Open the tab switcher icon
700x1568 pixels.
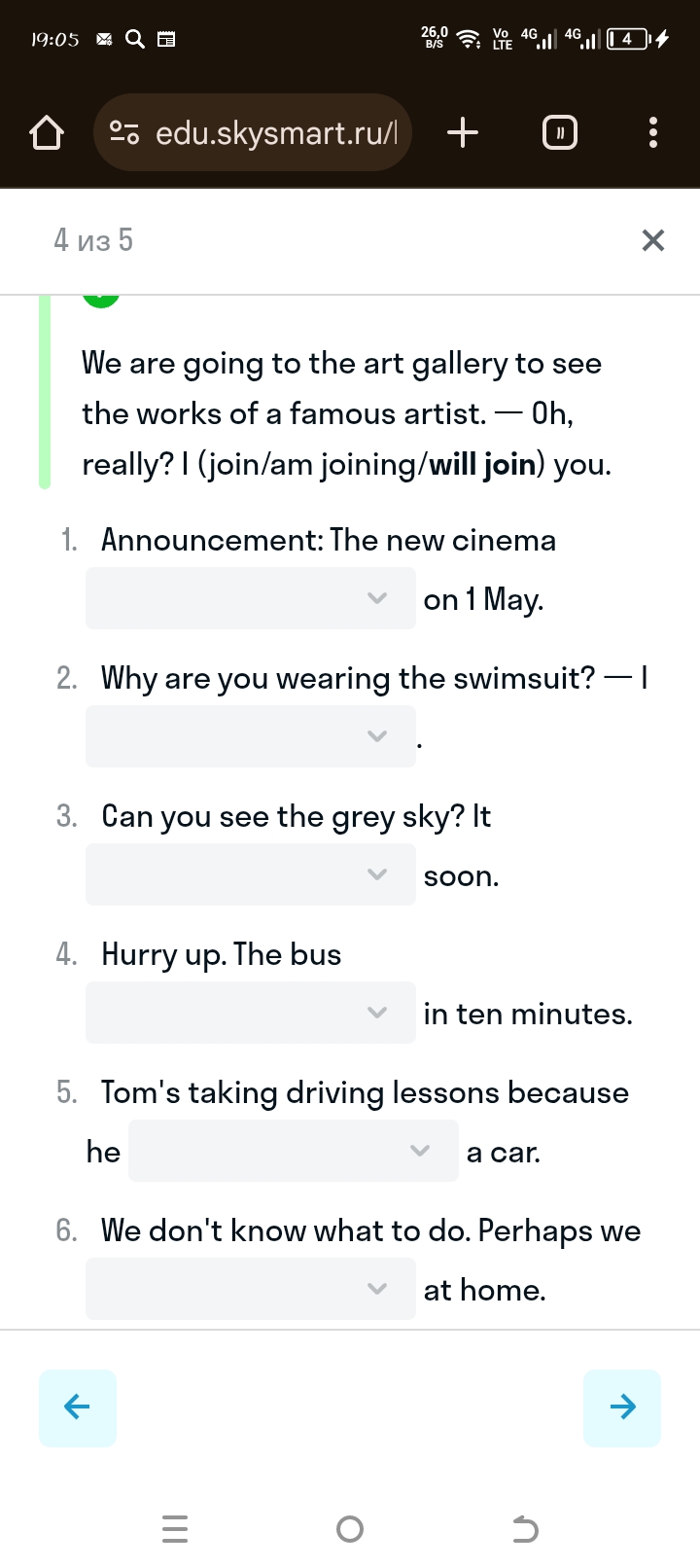point(559,132)
